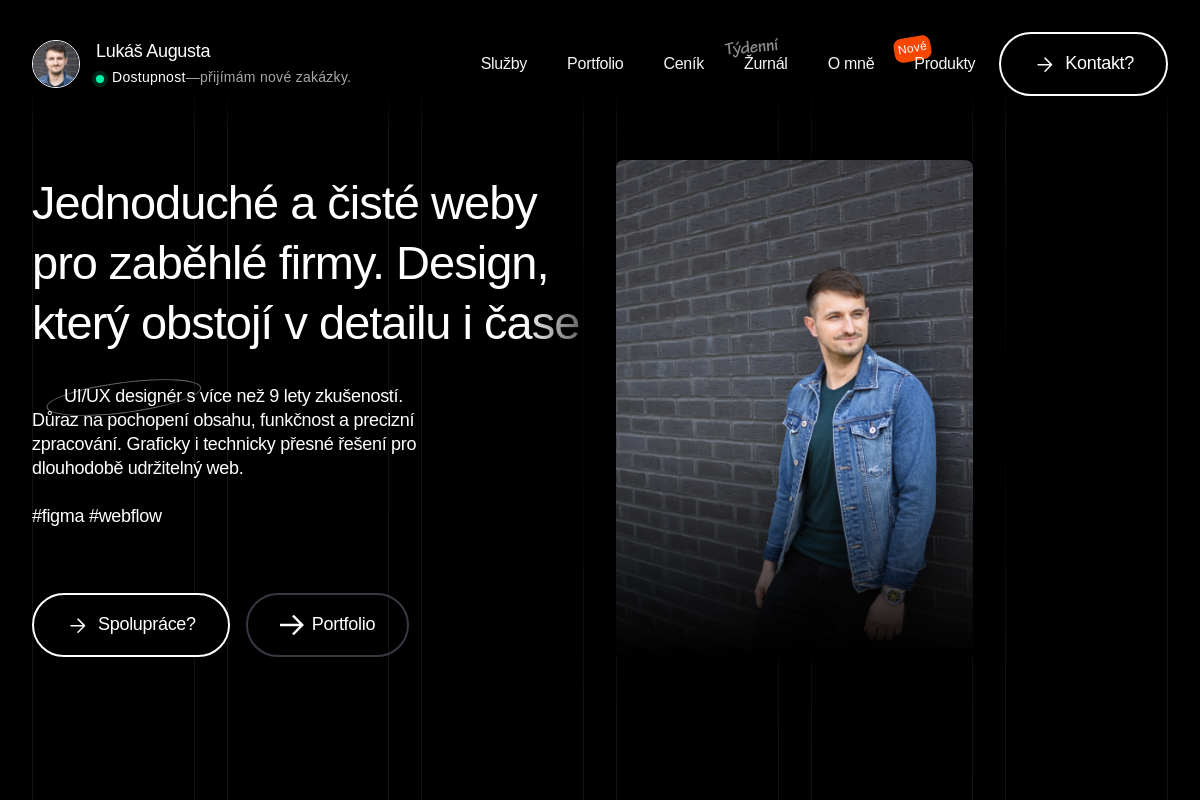Click the hero portrait photo
This screenshot has height=800, width=1200.
(794, 405)
